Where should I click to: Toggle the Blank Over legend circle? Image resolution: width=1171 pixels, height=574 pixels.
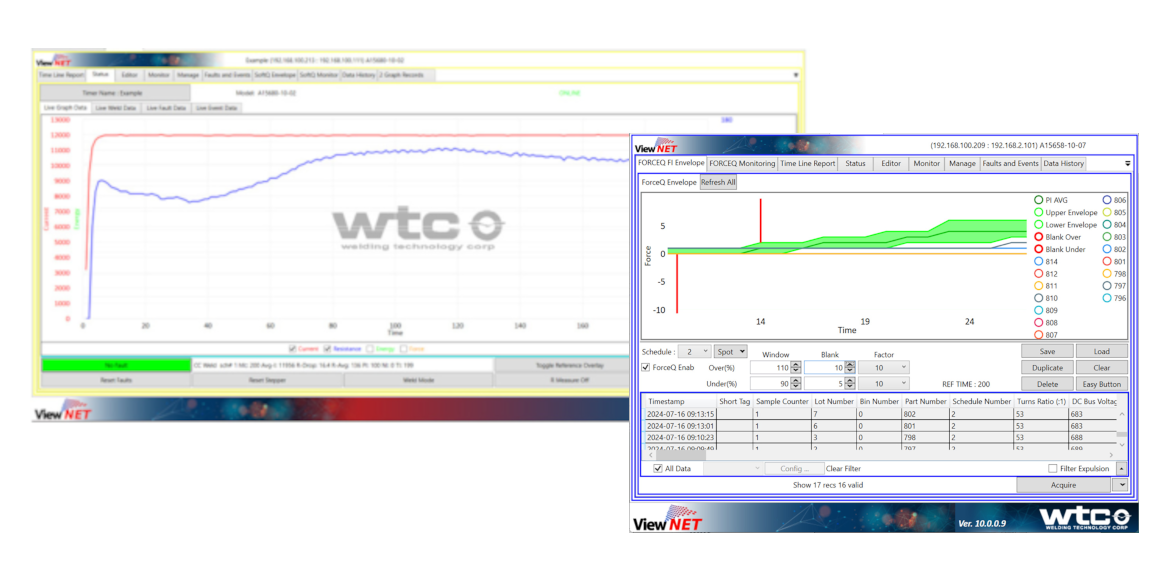tap(1038, 237)
